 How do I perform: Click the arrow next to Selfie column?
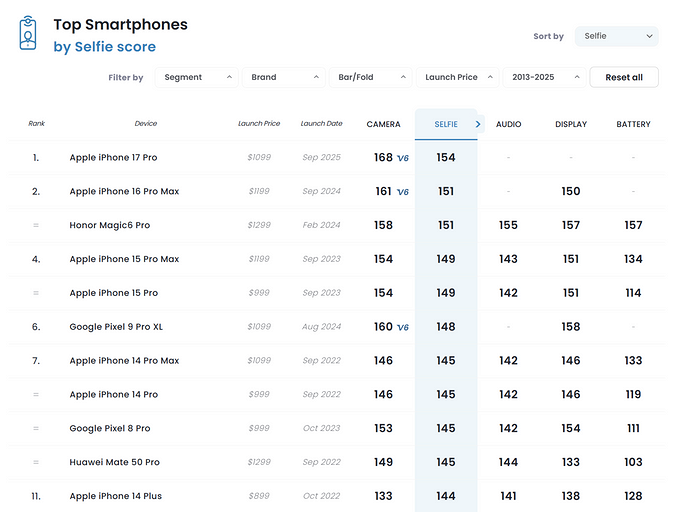coord(478,124)
